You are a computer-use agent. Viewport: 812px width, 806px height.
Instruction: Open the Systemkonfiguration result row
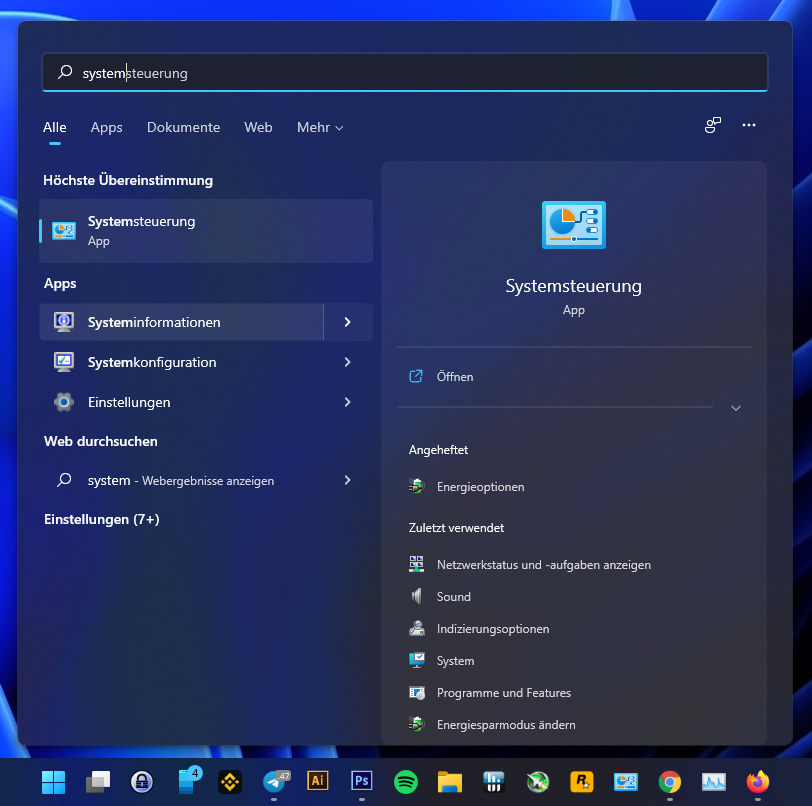[206, 362]
